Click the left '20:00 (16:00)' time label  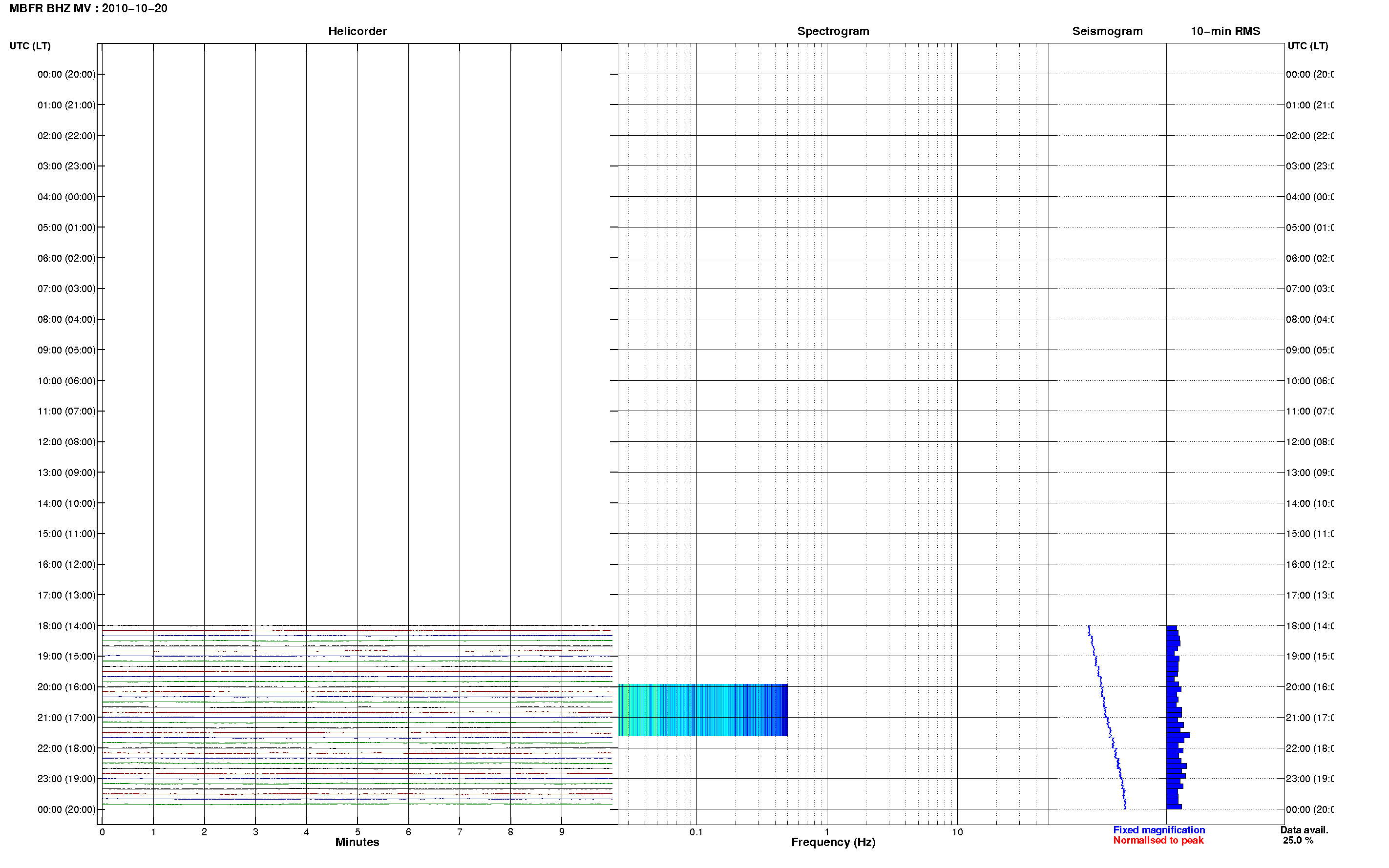(66, 687)
